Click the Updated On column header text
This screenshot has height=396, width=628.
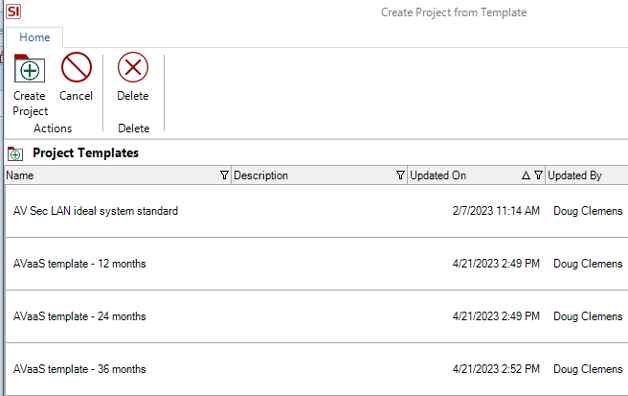438,175
